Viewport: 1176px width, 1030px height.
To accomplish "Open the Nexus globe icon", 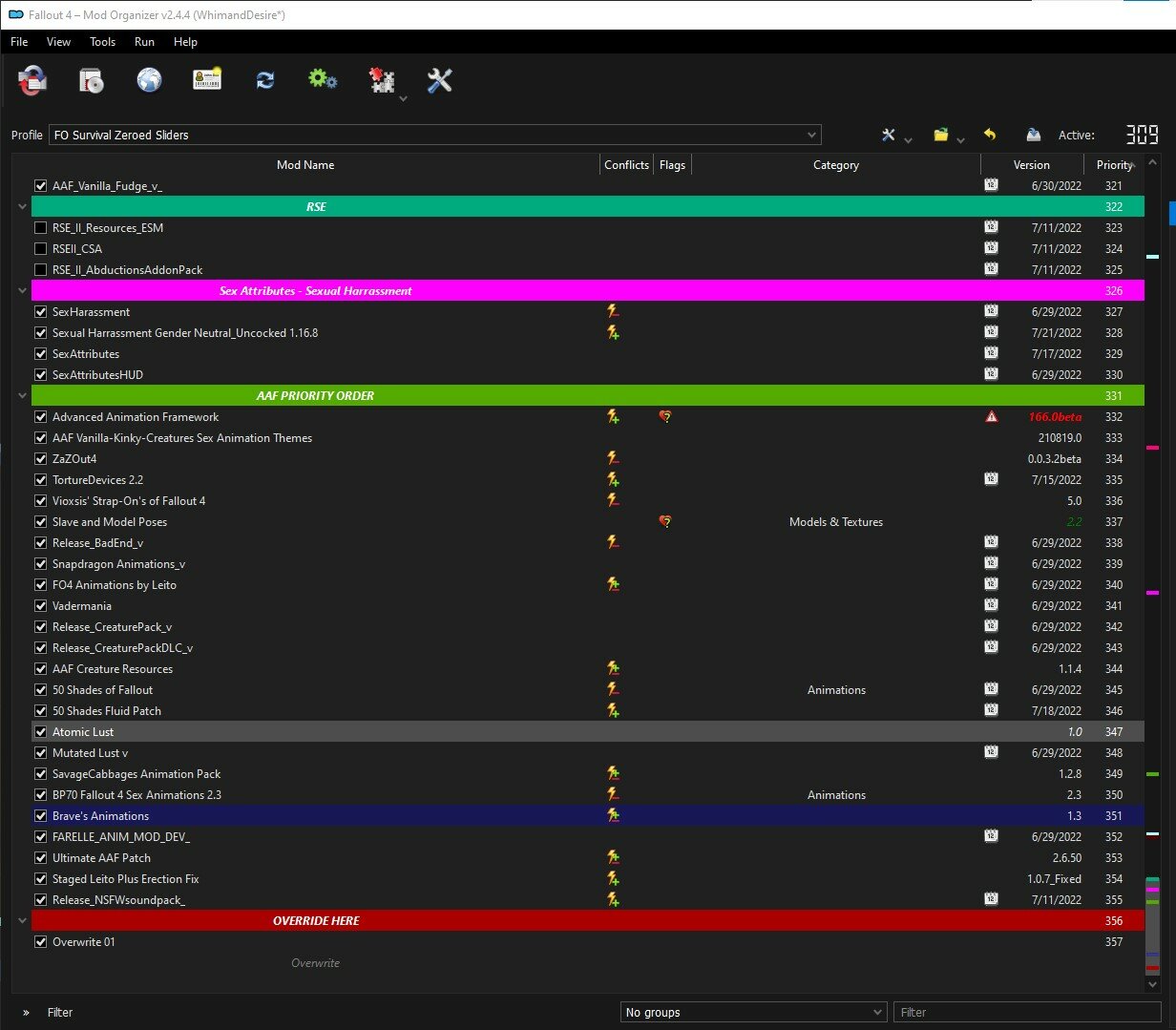I will pos(149,81).
